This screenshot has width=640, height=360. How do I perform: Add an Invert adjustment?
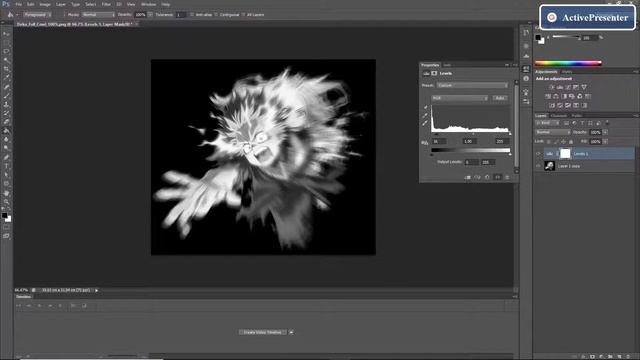coord(552,105)
